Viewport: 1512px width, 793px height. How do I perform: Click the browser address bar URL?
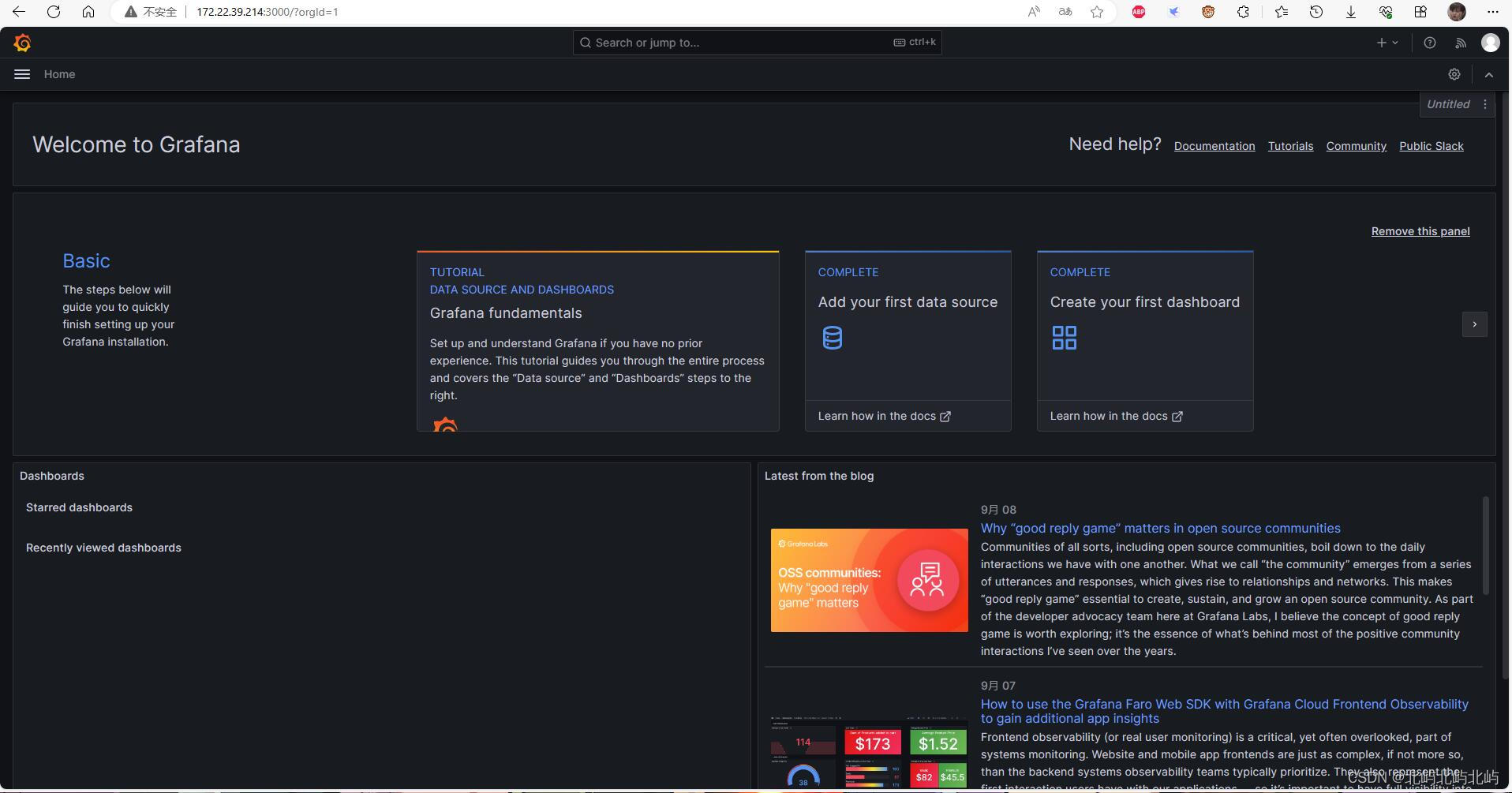point(268,12)
